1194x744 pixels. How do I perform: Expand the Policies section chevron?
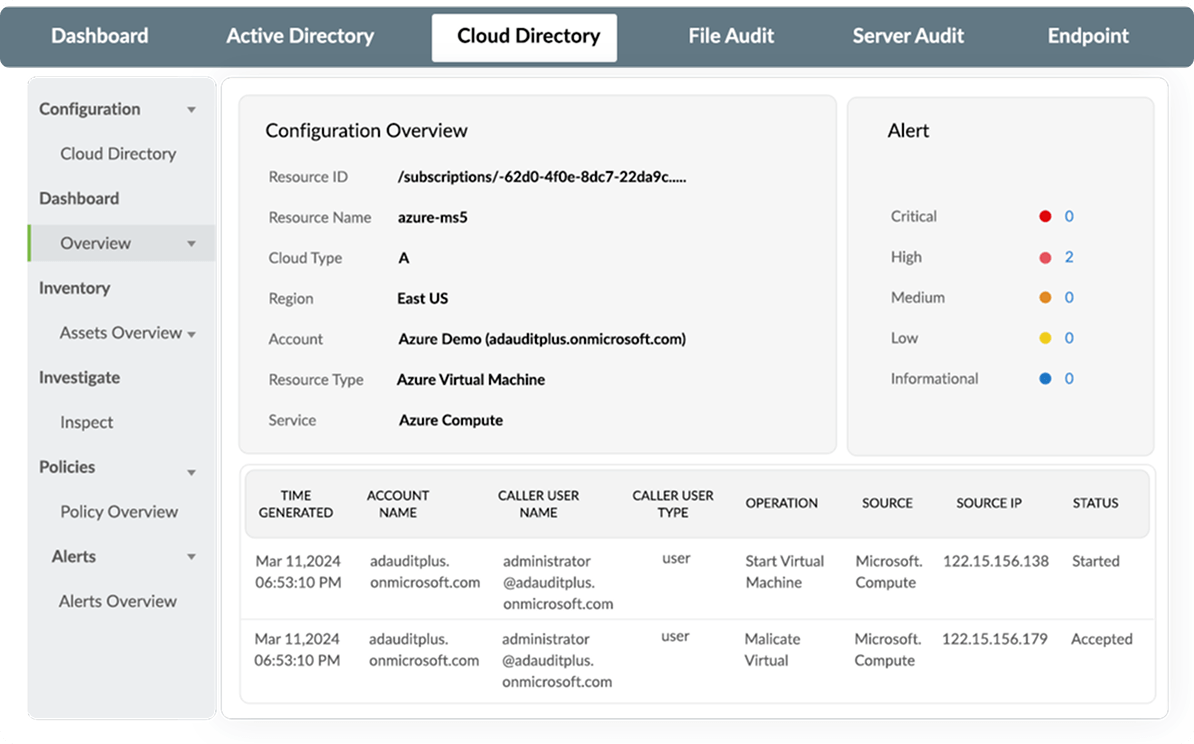coord(191,471)
